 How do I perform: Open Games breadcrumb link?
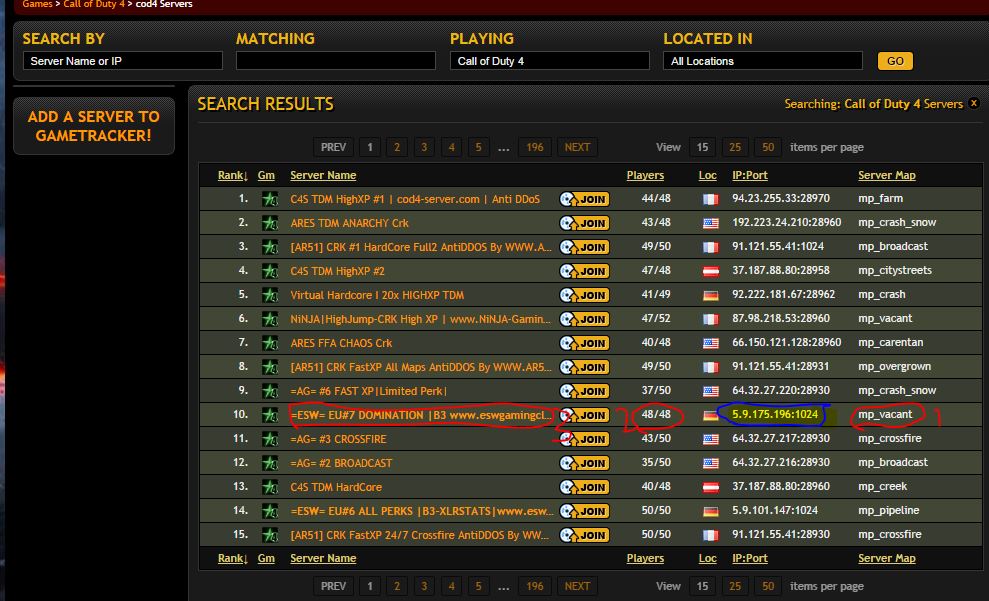[37, 4]
